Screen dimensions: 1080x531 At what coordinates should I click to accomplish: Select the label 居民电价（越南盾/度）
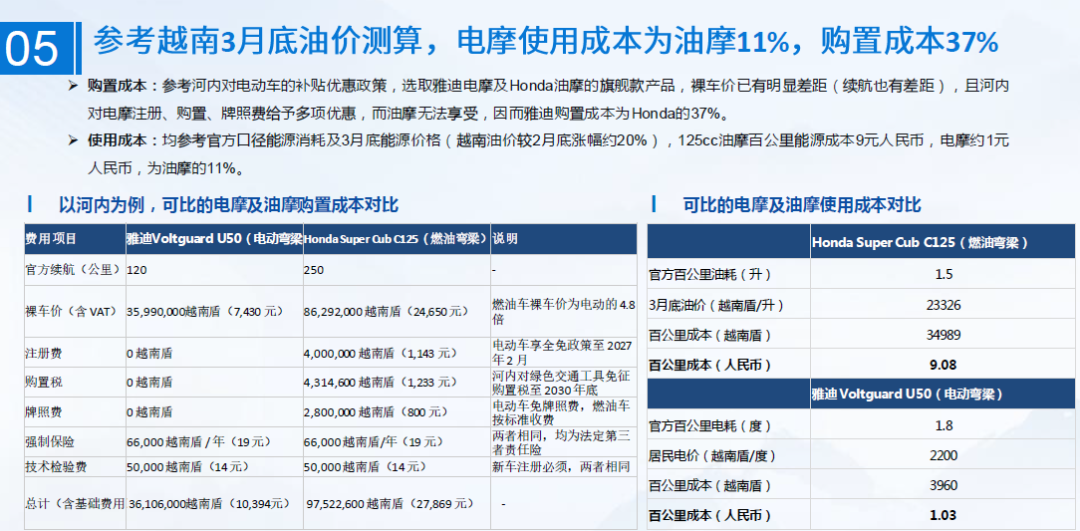click(x=714, y=455)
